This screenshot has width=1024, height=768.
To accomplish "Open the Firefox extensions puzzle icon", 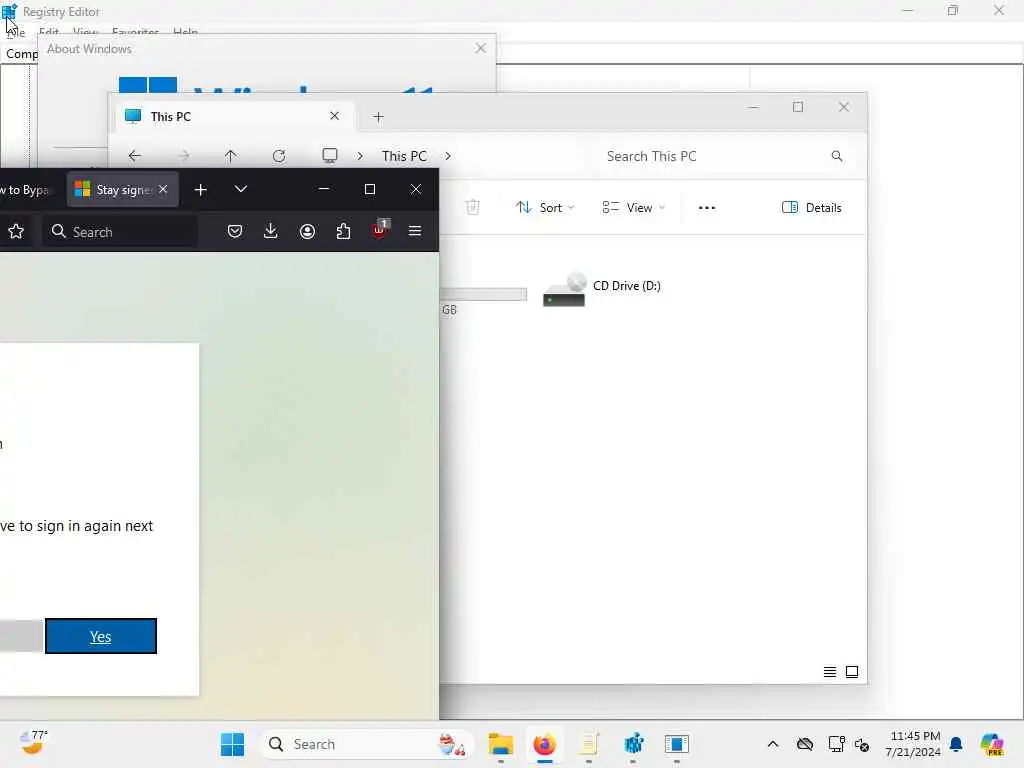I will point(343,231).
